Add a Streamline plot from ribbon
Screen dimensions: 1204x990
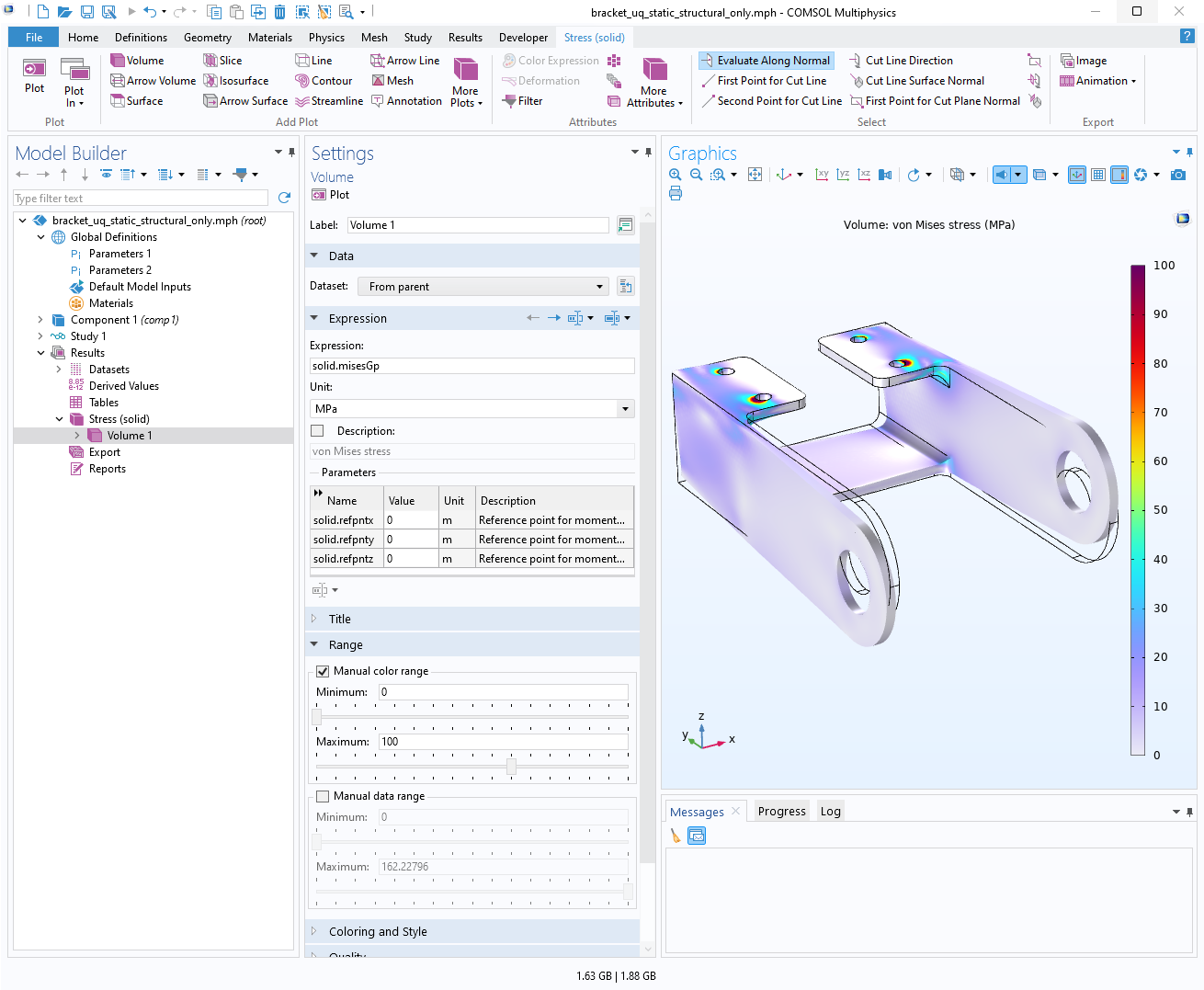point(302,101)
